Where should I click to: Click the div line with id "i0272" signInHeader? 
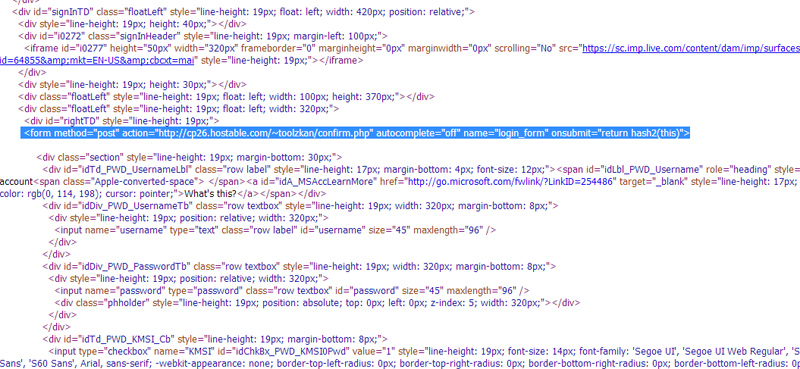[203, 36]
